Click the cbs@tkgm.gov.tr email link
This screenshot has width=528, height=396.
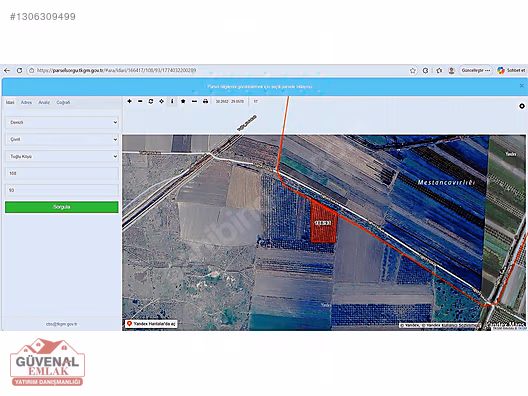tap(61, 324)
